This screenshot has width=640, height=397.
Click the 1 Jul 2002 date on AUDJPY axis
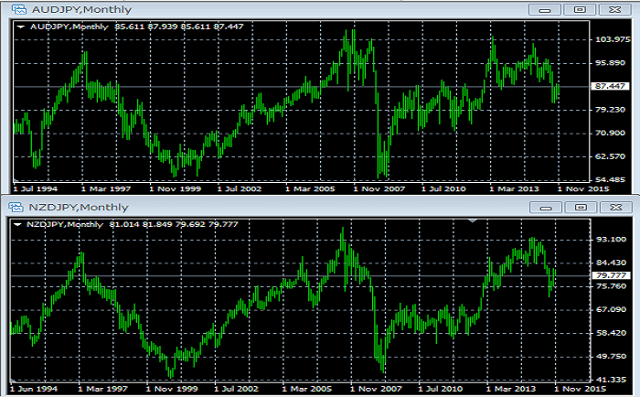pyautogui.click(x=239, y=189)
